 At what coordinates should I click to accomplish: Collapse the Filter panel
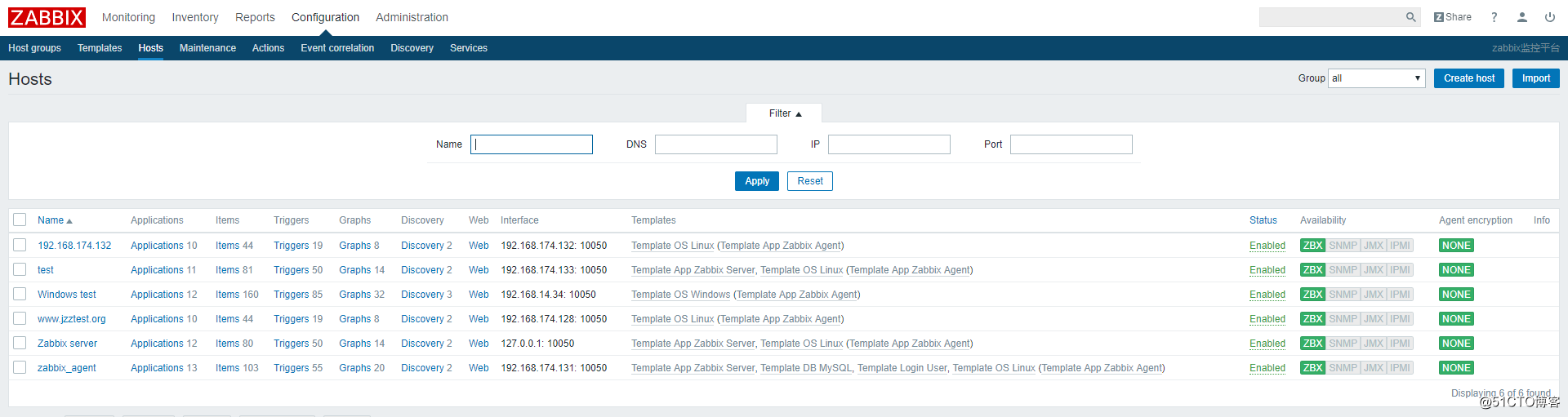point(785,113)
